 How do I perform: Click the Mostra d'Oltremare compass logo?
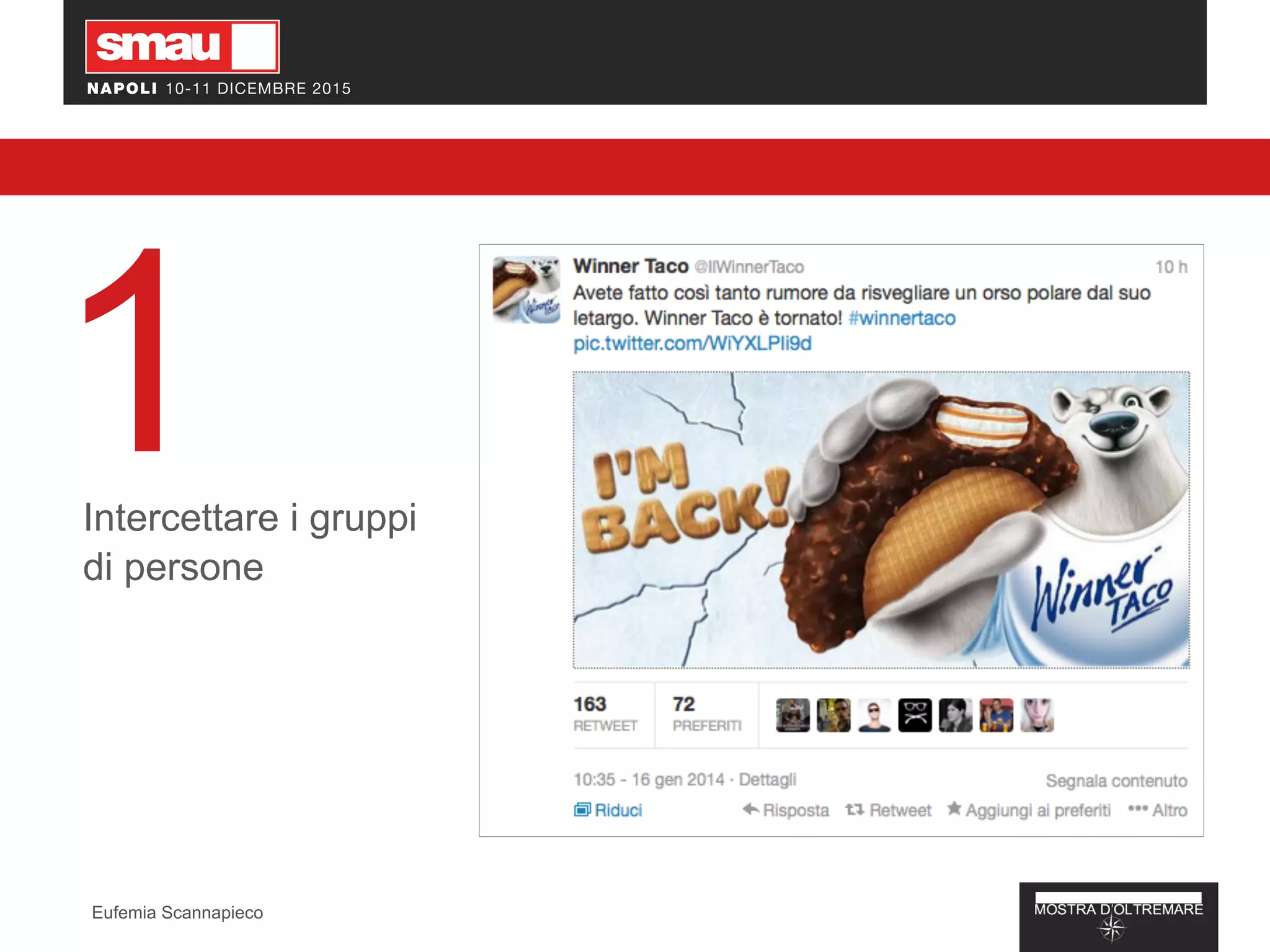[1111, 928]
